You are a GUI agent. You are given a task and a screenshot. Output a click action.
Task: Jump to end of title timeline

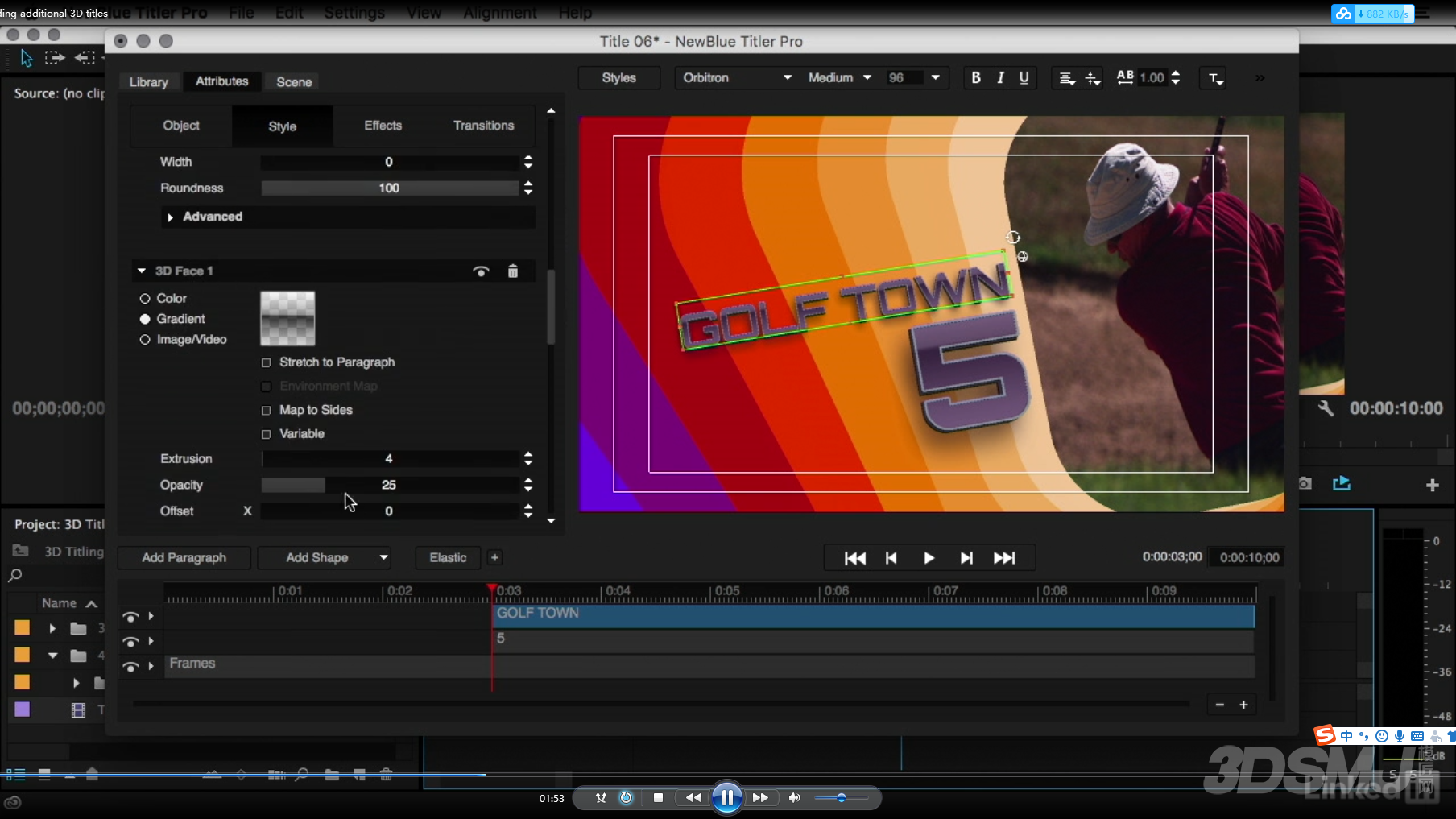(1004, 558)
